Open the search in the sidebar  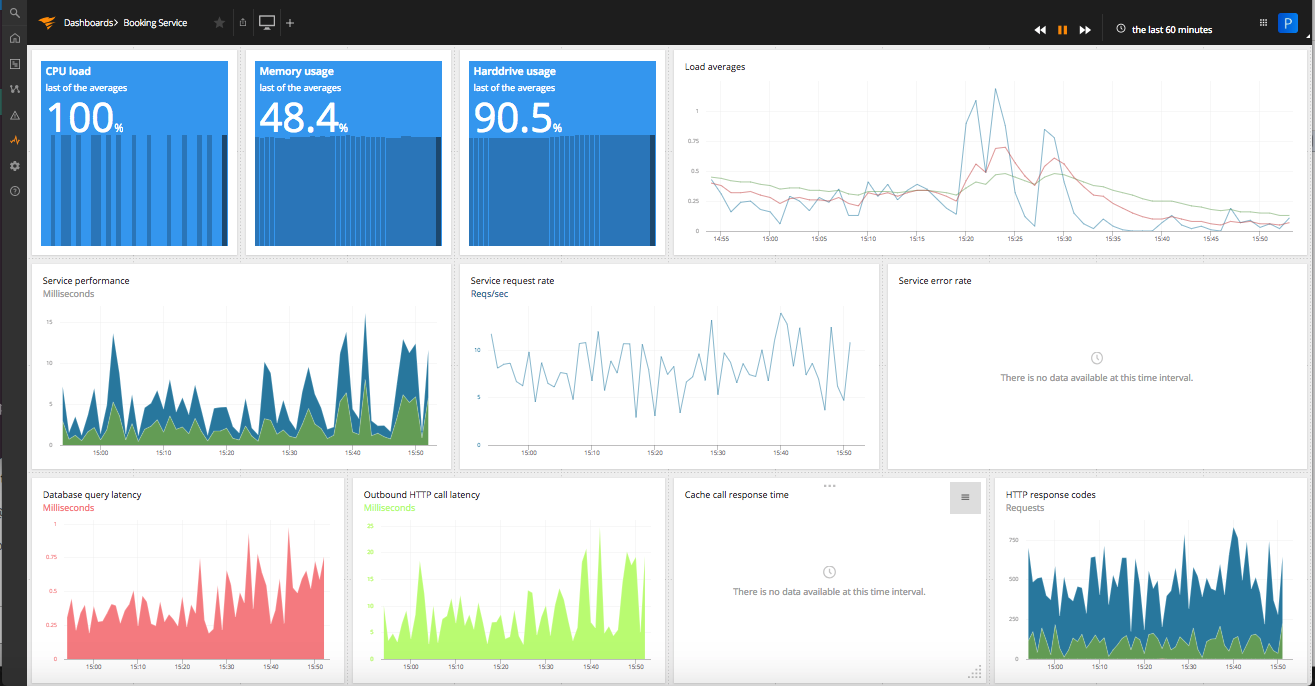[x=14, y=13]
